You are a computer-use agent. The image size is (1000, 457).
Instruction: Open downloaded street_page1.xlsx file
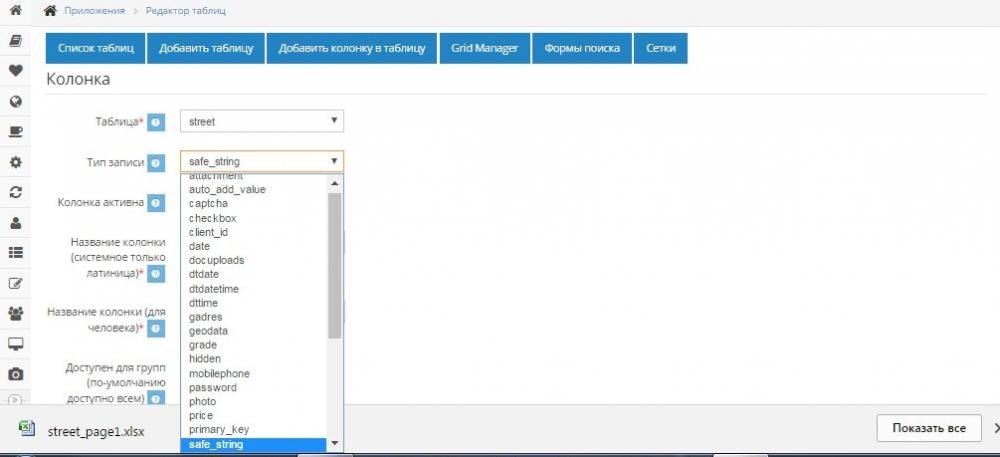click(x=96, y=432)
